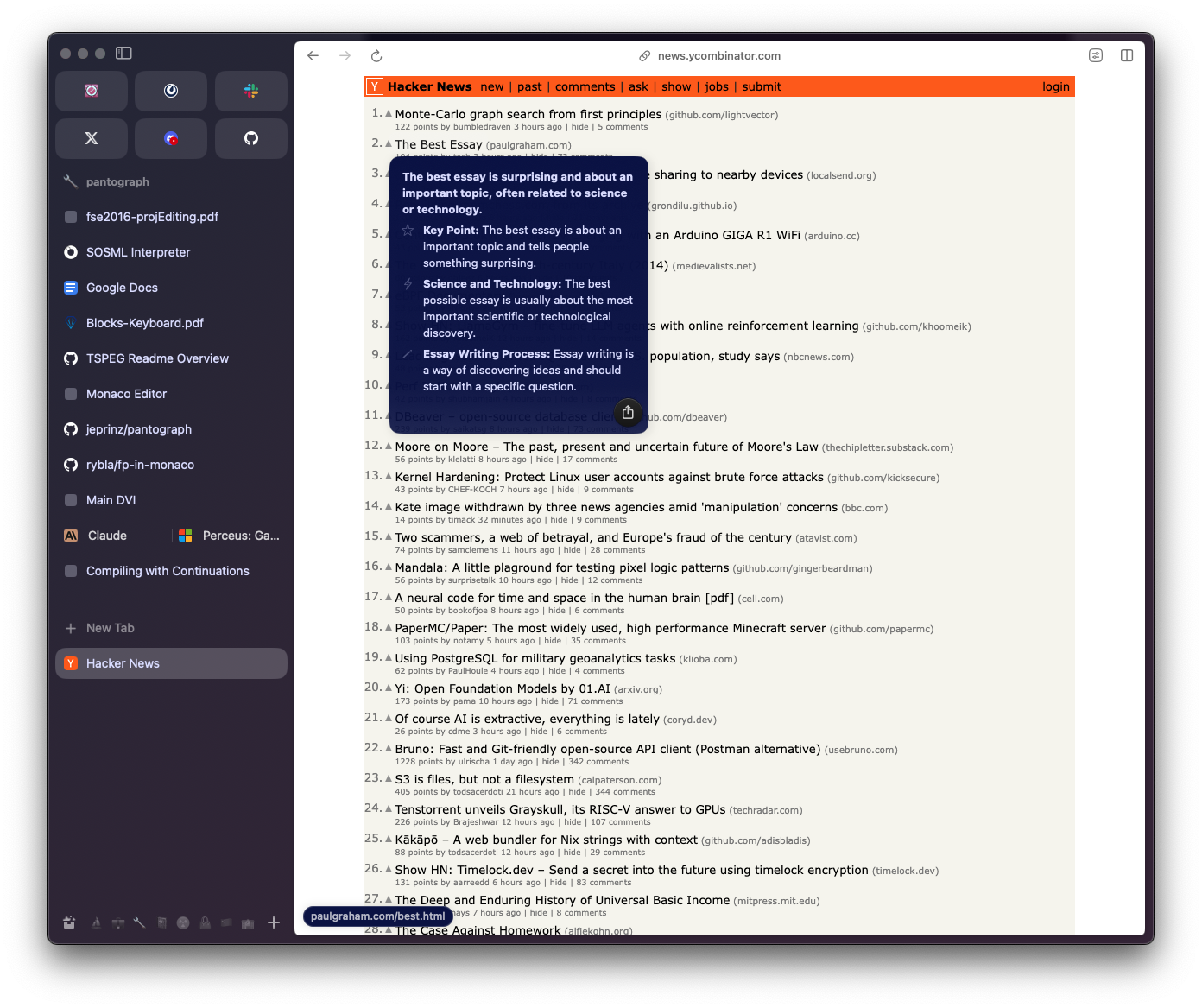This screenshot has height=1008, width=1202.
Task: Upvote the Kernel Hardening story
Action: 389,476
